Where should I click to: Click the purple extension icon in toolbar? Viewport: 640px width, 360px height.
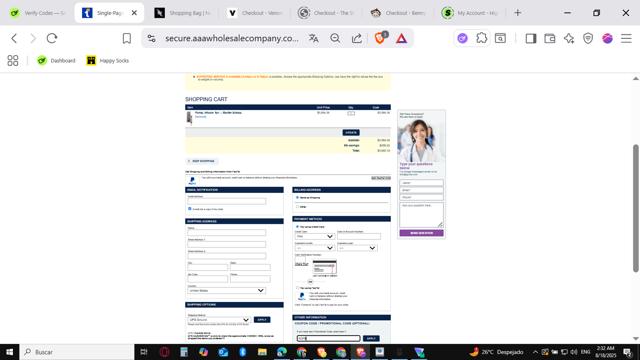462,38
